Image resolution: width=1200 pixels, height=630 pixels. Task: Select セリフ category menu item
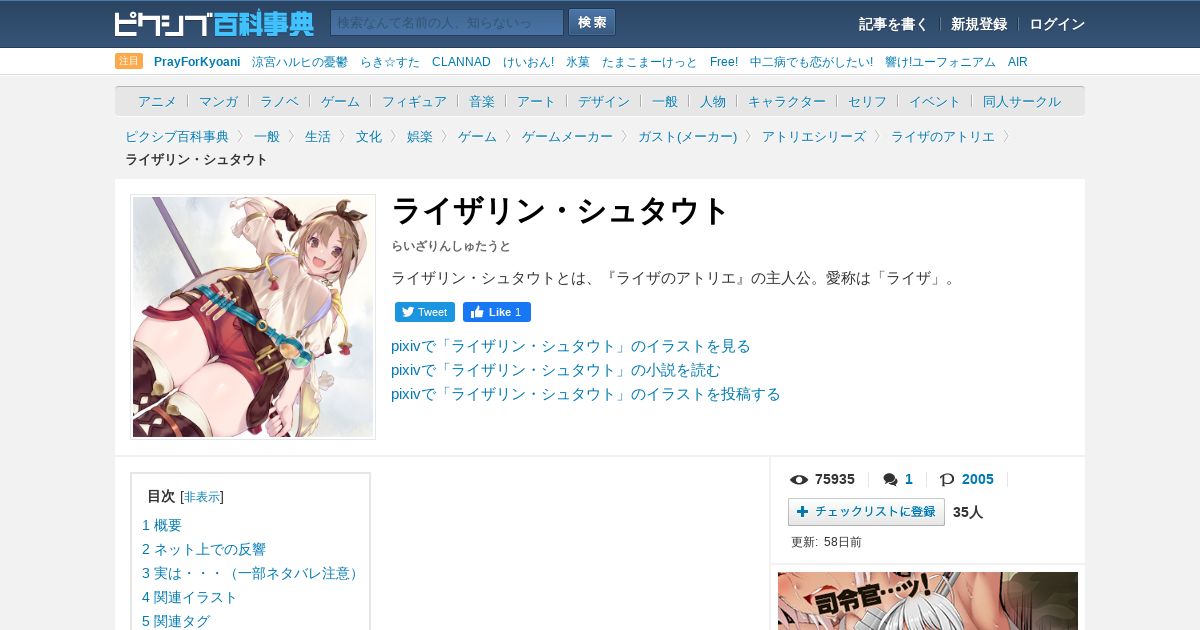tap(867, 101)
